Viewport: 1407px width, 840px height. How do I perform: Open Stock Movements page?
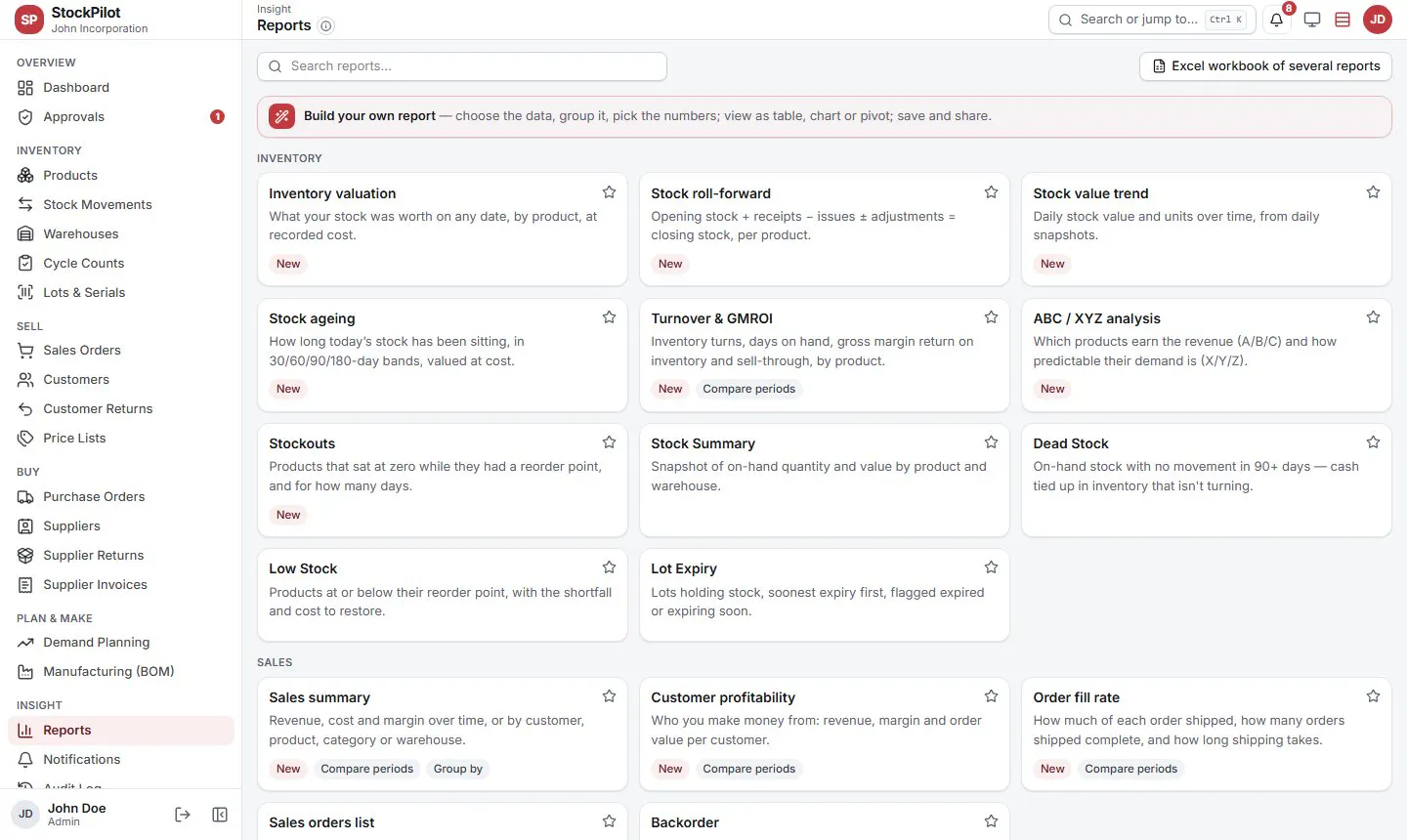pyautogui.click(x=121, y=205)
